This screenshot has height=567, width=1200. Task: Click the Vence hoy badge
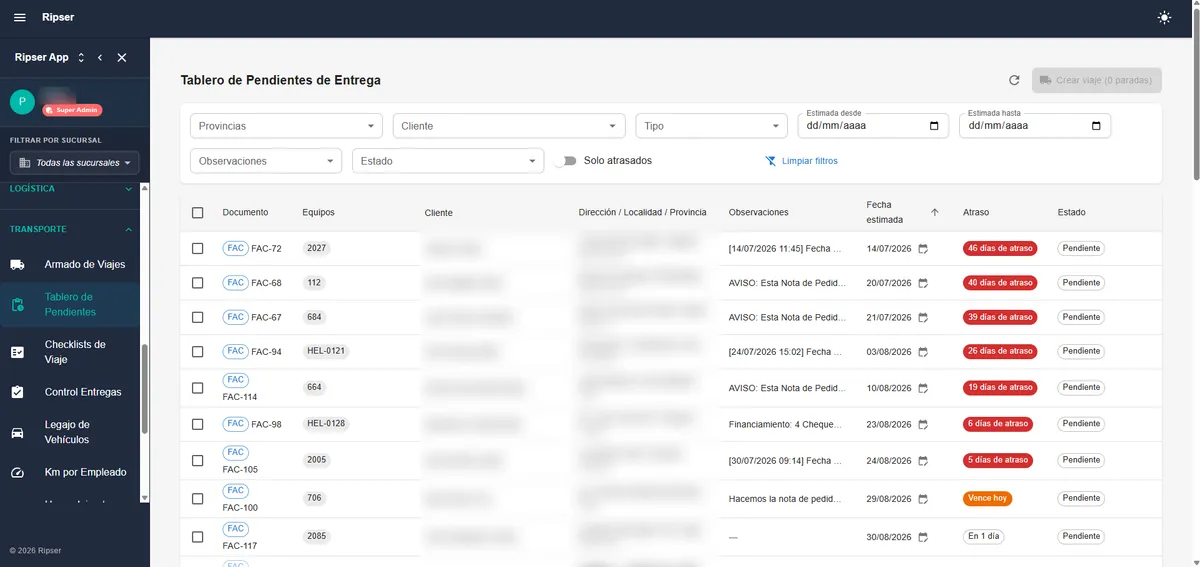click(987, 498)
